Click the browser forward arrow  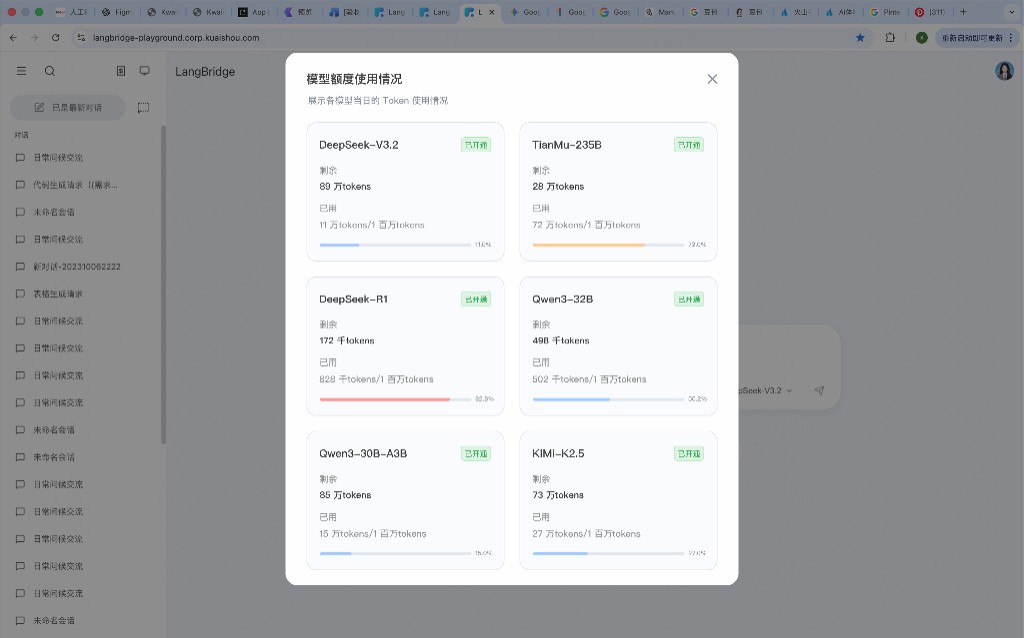[34, 38]
